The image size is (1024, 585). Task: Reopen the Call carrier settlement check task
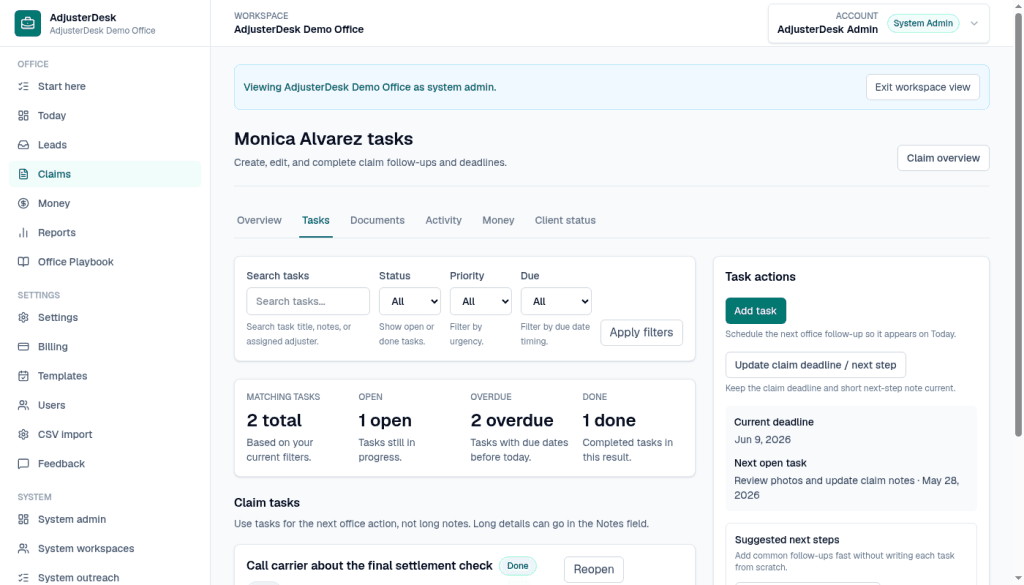(x=594, y=569)
